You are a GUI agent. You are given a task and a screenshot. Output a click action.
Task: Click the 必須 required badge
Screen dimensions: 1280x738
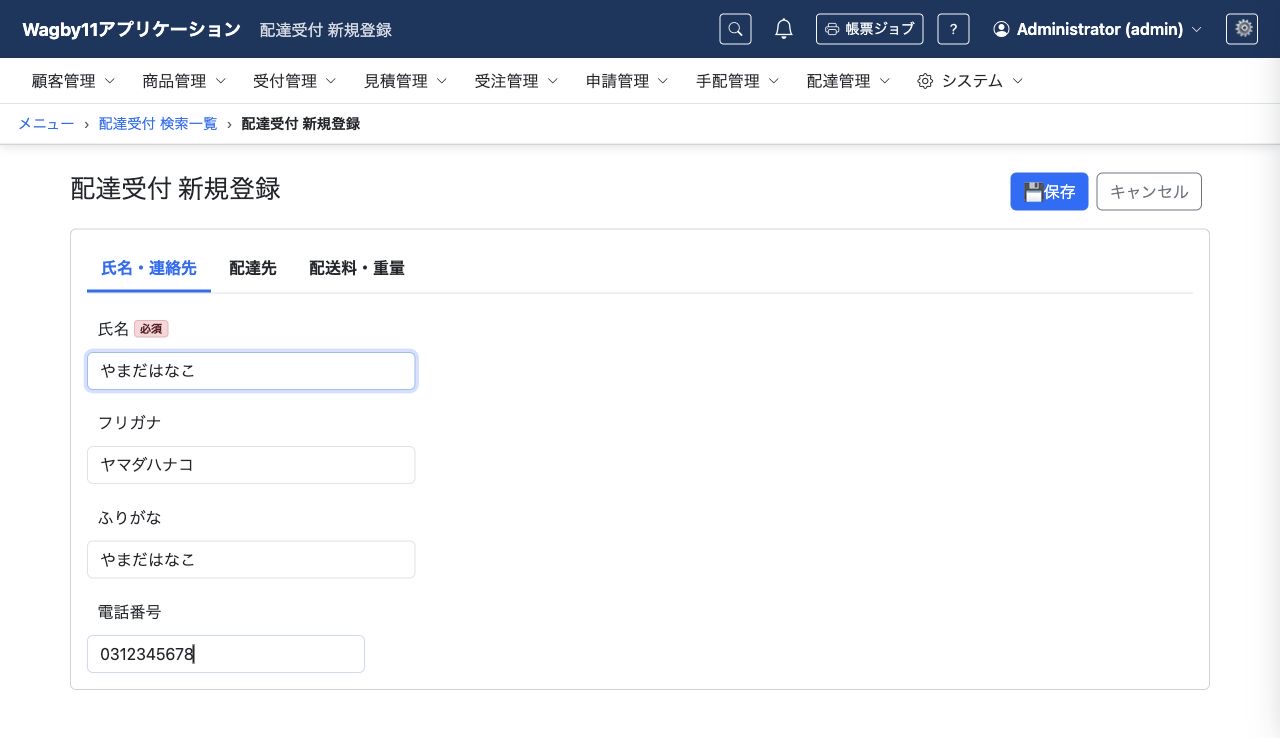tap(151, 329)
